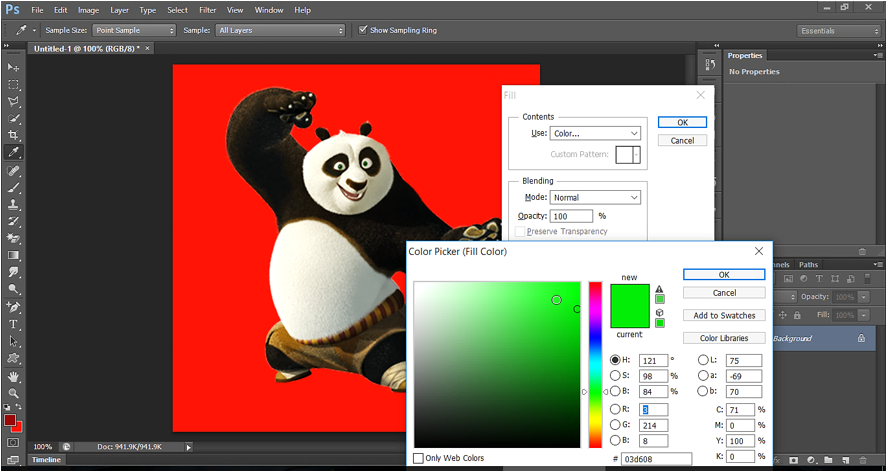Select the Quick Selection tool

tap(13, 119)
